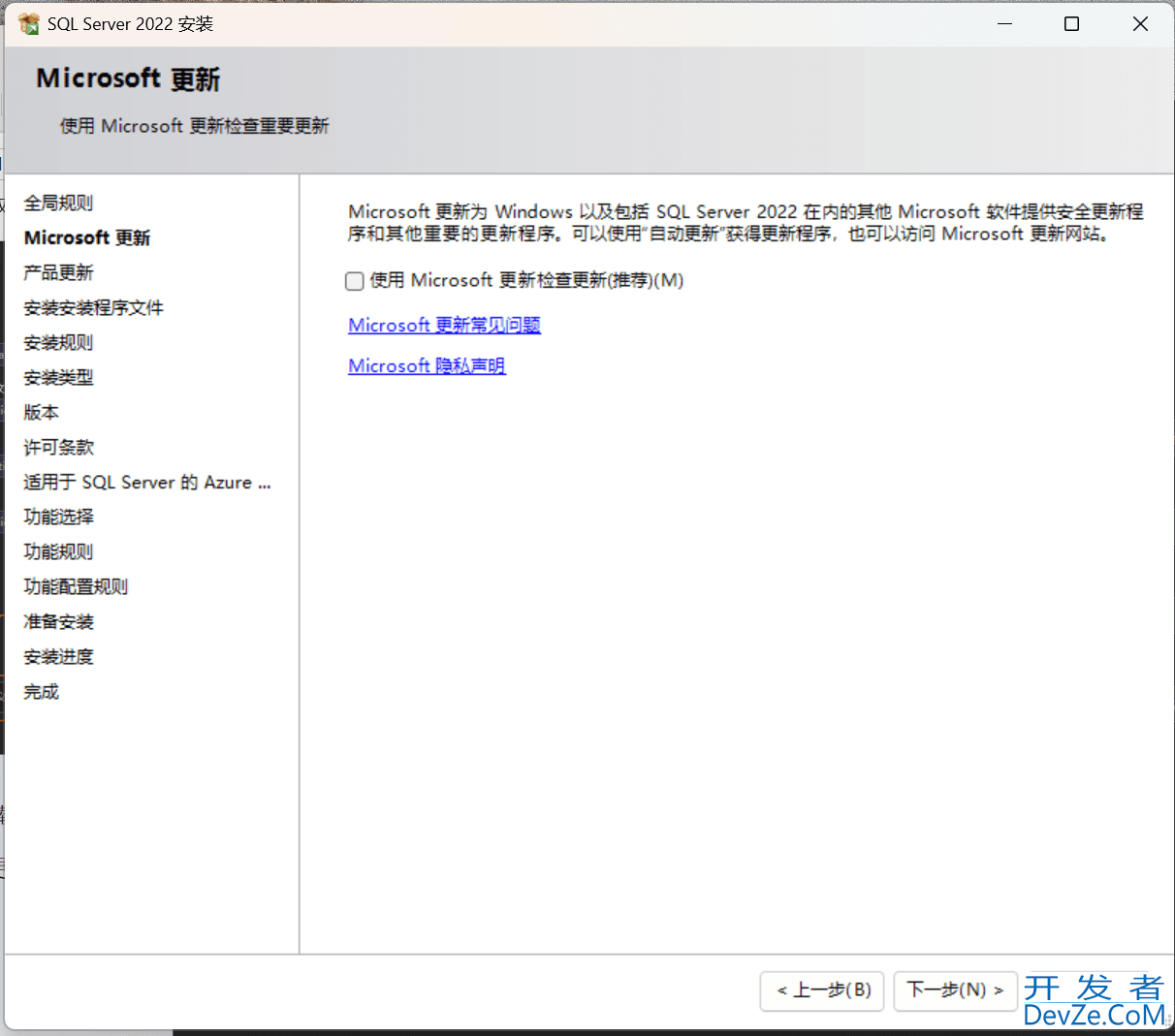Select the 功能选择 step
This screenshot has width=1175, height=1036.
(58, 517)
